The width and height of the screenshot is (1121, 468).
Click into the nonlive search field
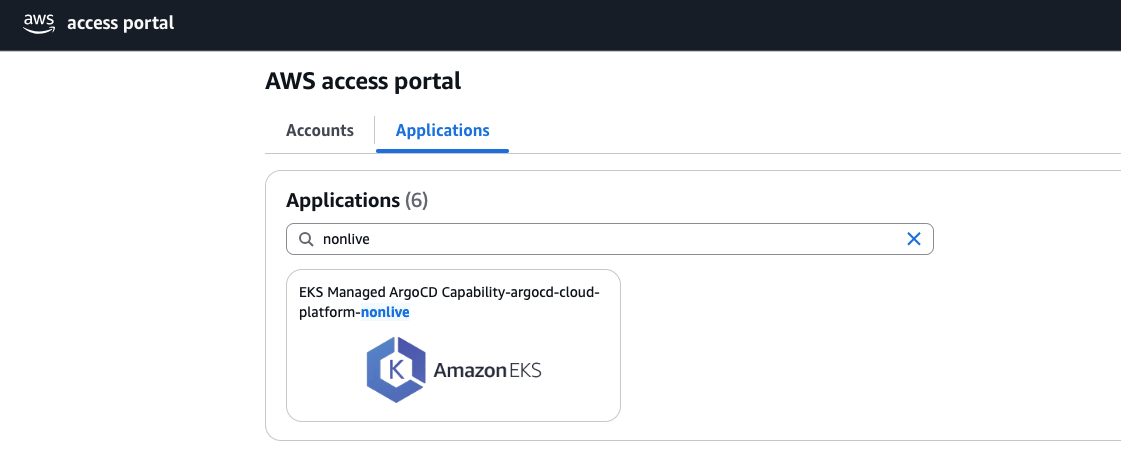[610, 239]
